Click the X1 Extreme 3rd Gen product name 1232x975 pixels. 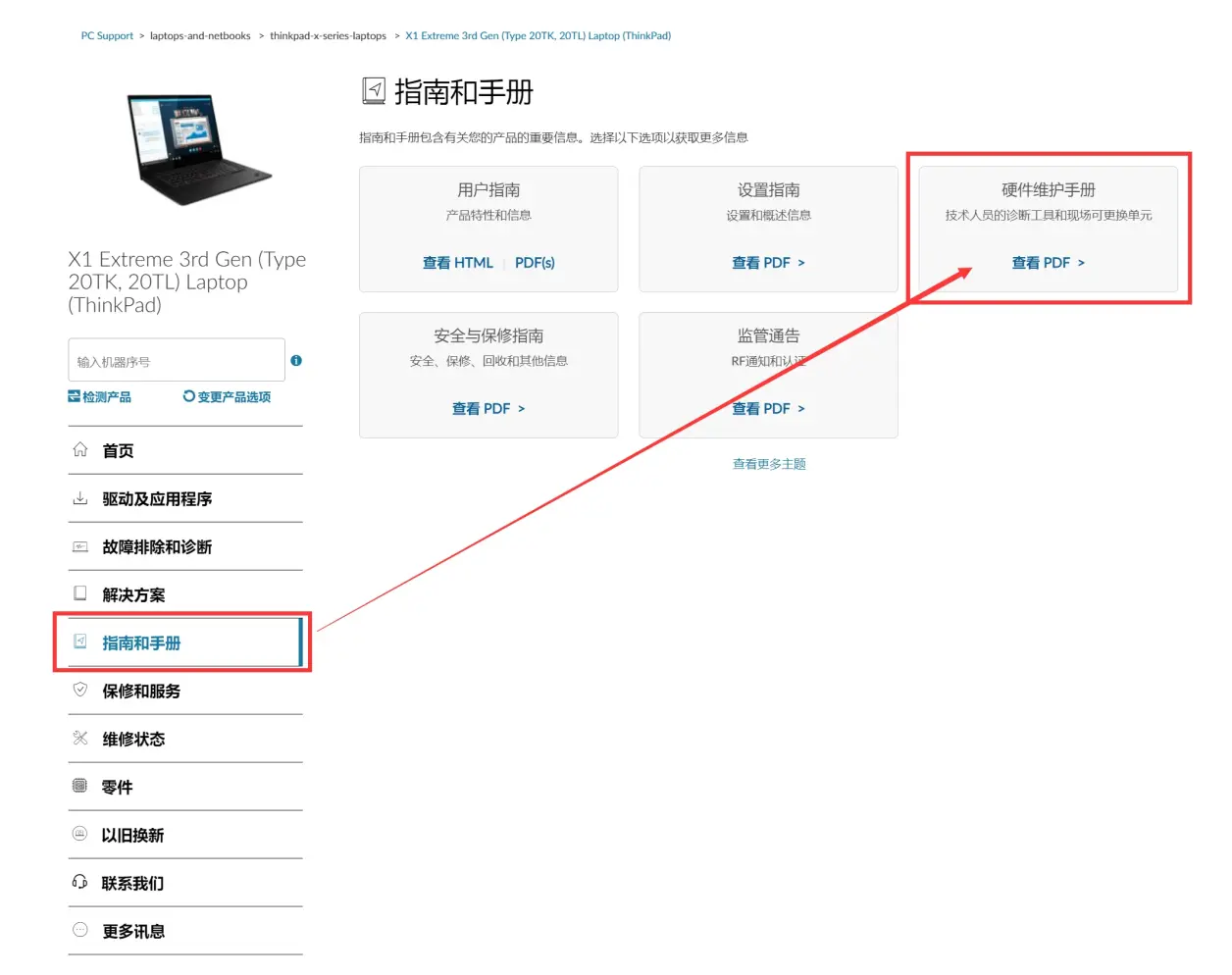click(x=187, y=282)
